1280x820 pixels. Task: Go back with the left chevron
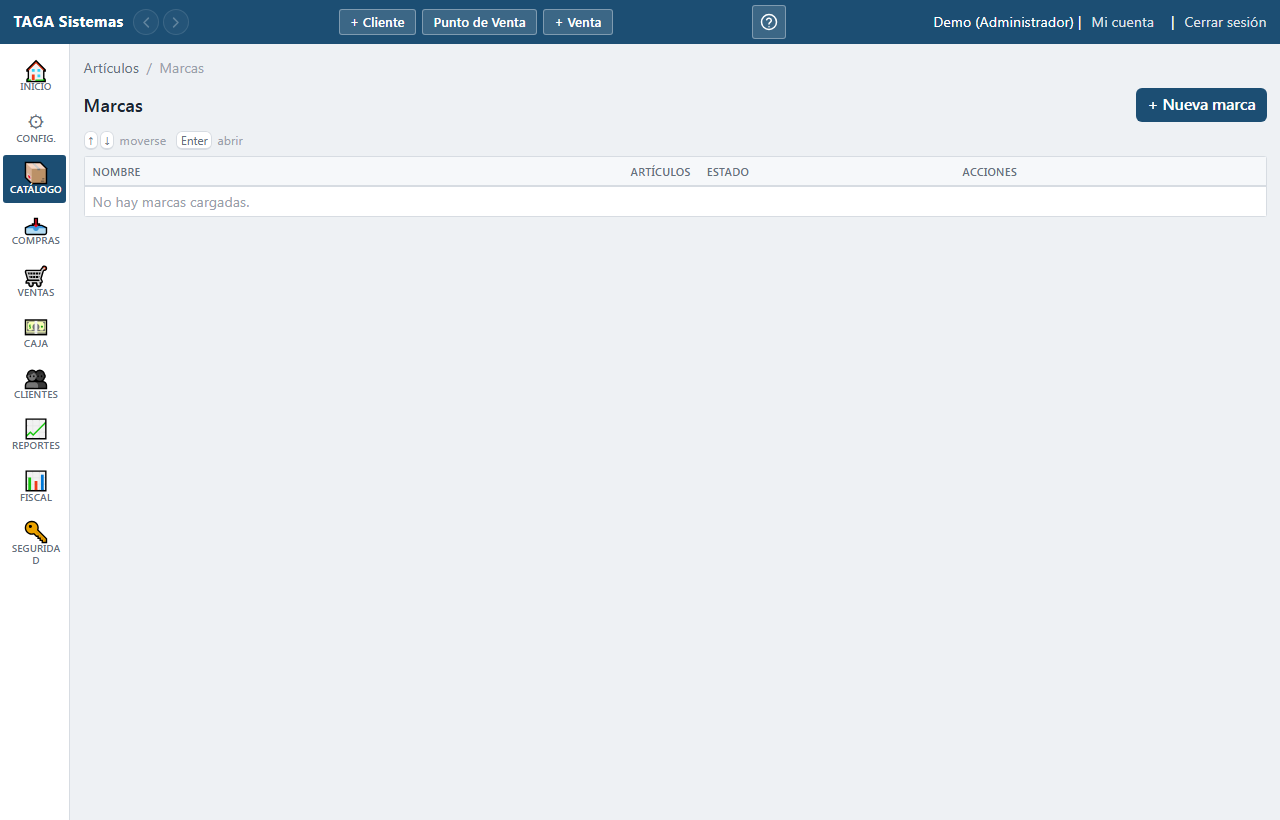(146, 22)
